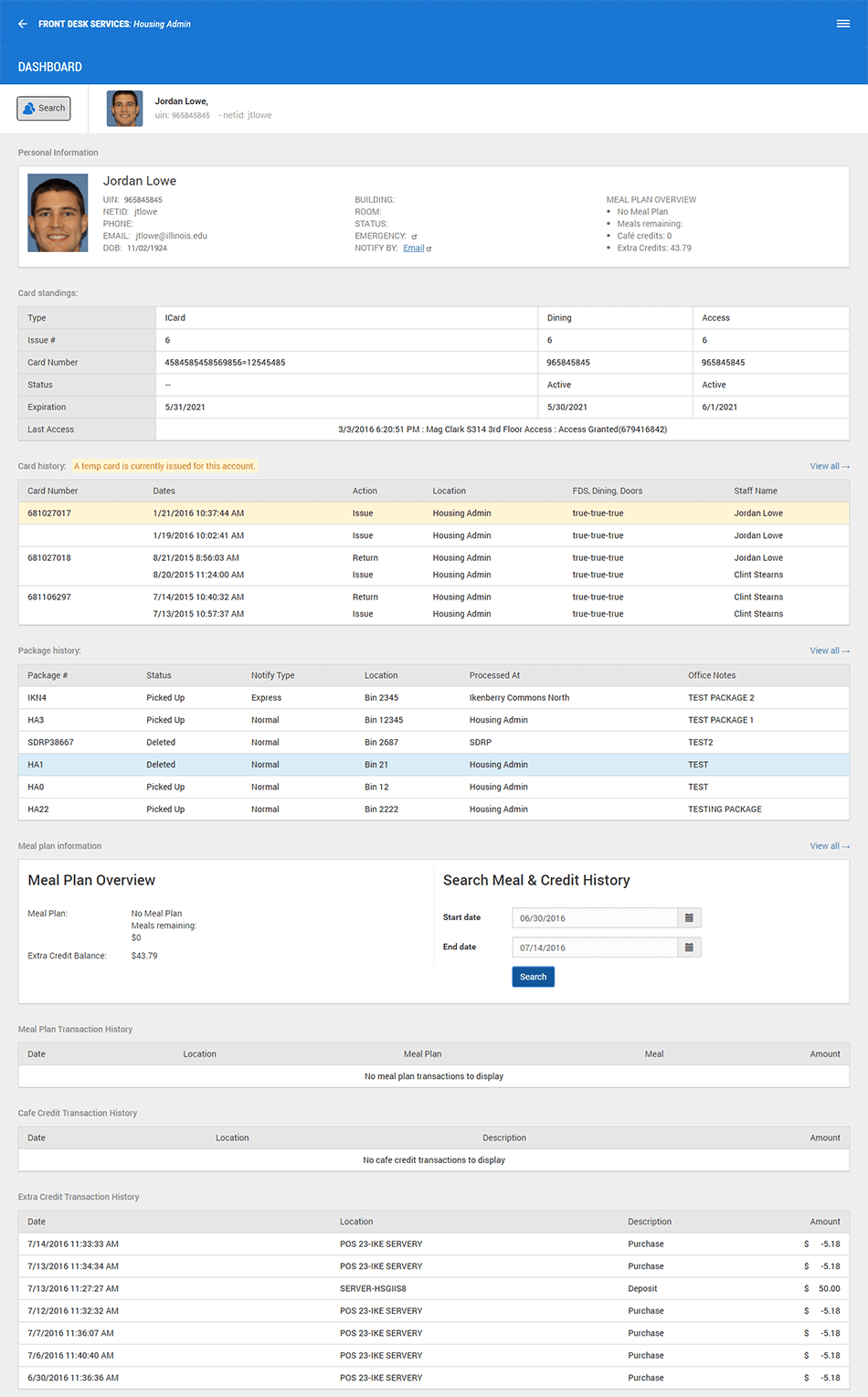Click the End date input field
Screen dimensions: 868x1397
pos(594,947)
